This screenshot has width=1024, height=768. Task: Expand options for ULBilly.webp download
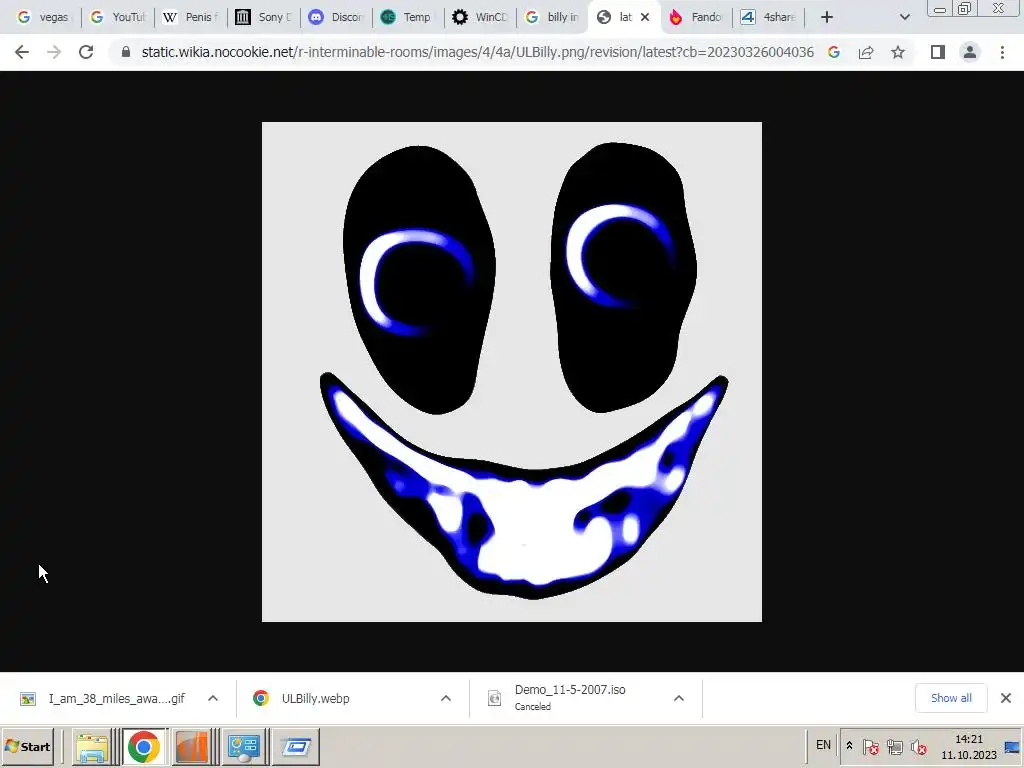446,698
